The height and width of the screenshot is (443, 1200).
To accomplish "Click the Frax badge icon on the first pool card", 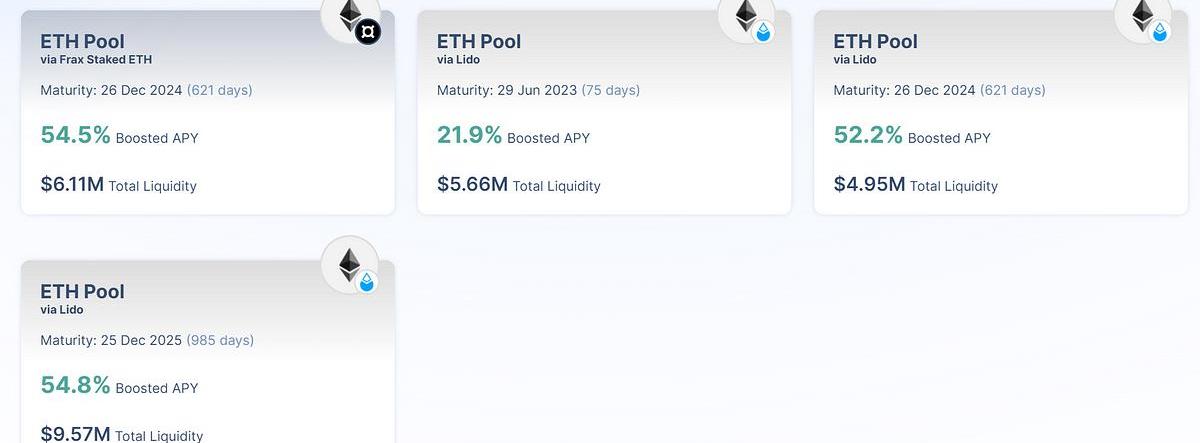I will click(x=368, y=33).
